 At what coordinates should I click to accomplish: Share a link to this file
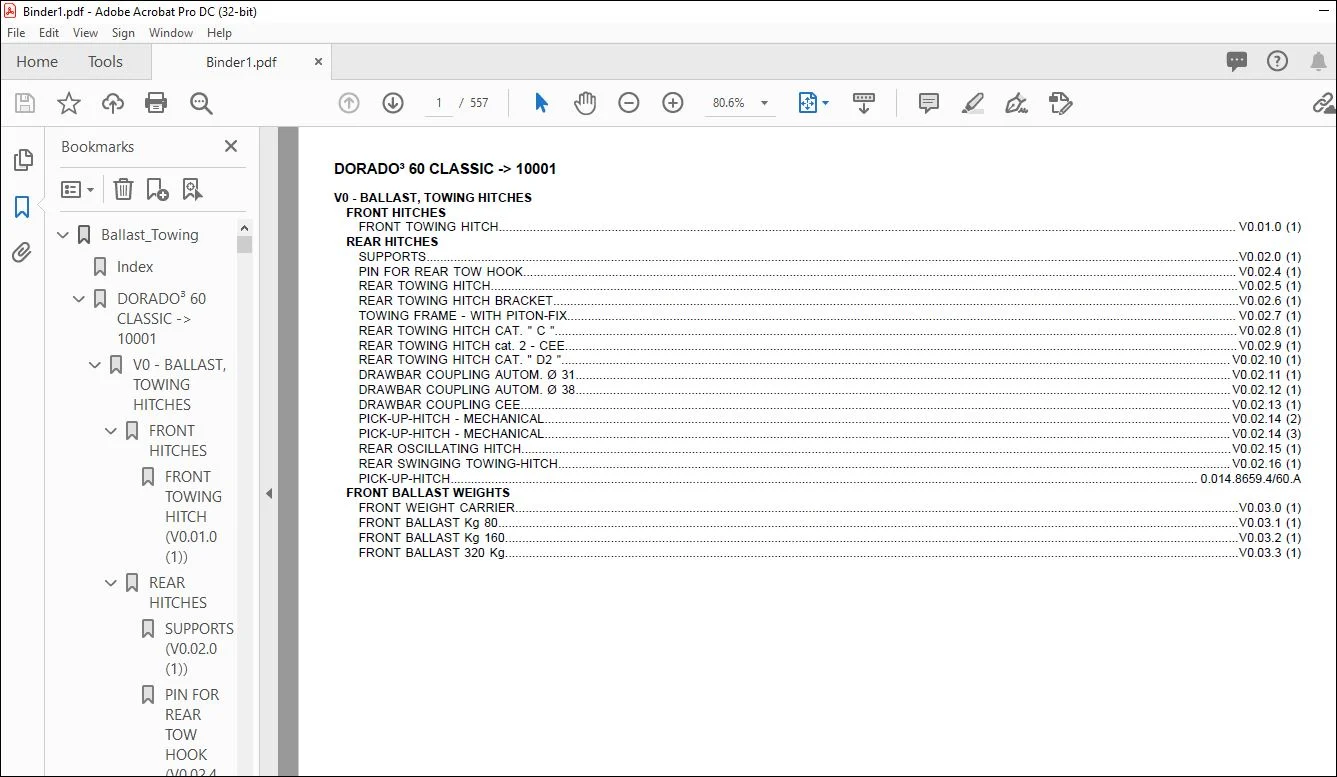tap(1324, 103)
